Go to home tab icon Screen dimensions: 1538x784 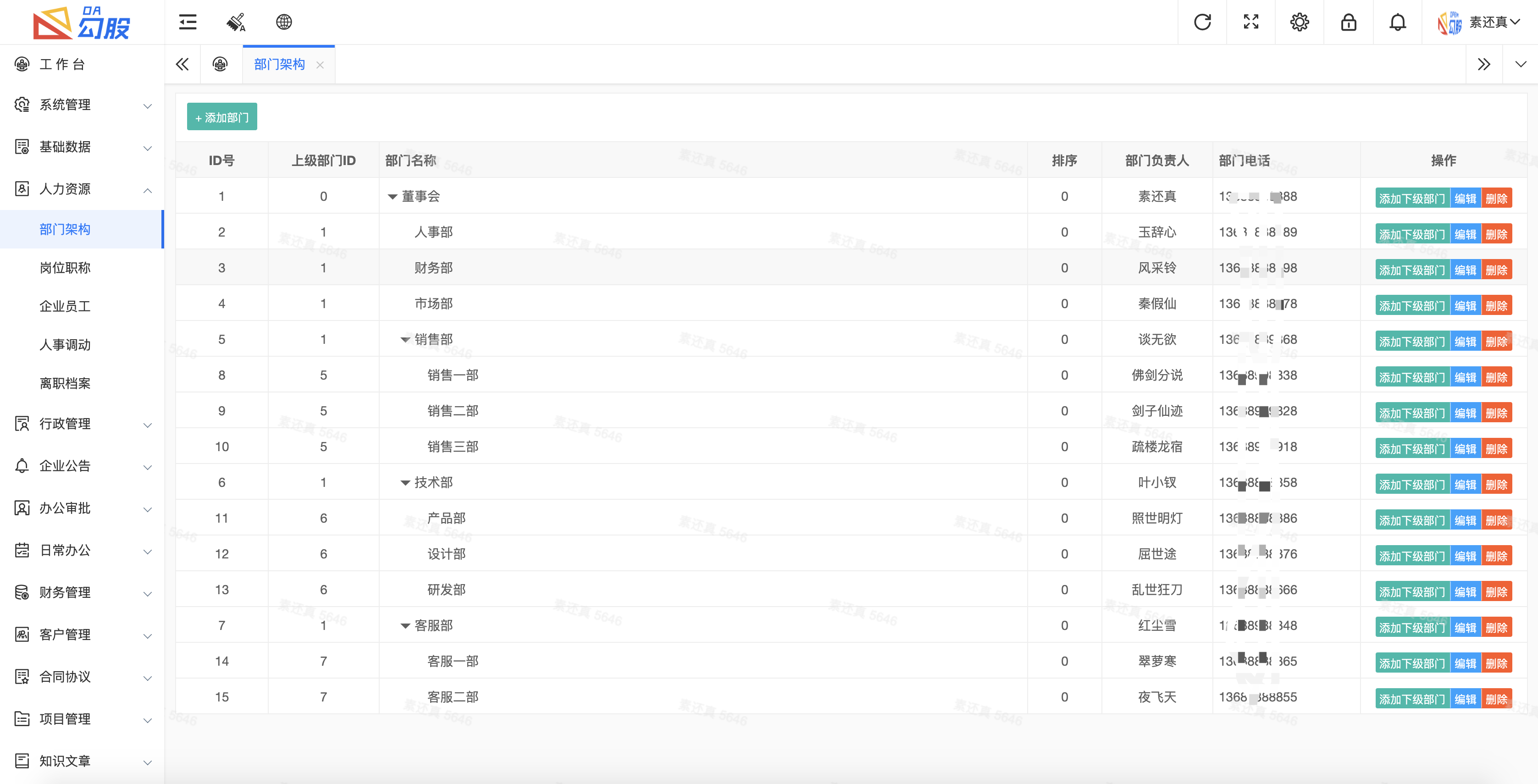pos(220,64)
